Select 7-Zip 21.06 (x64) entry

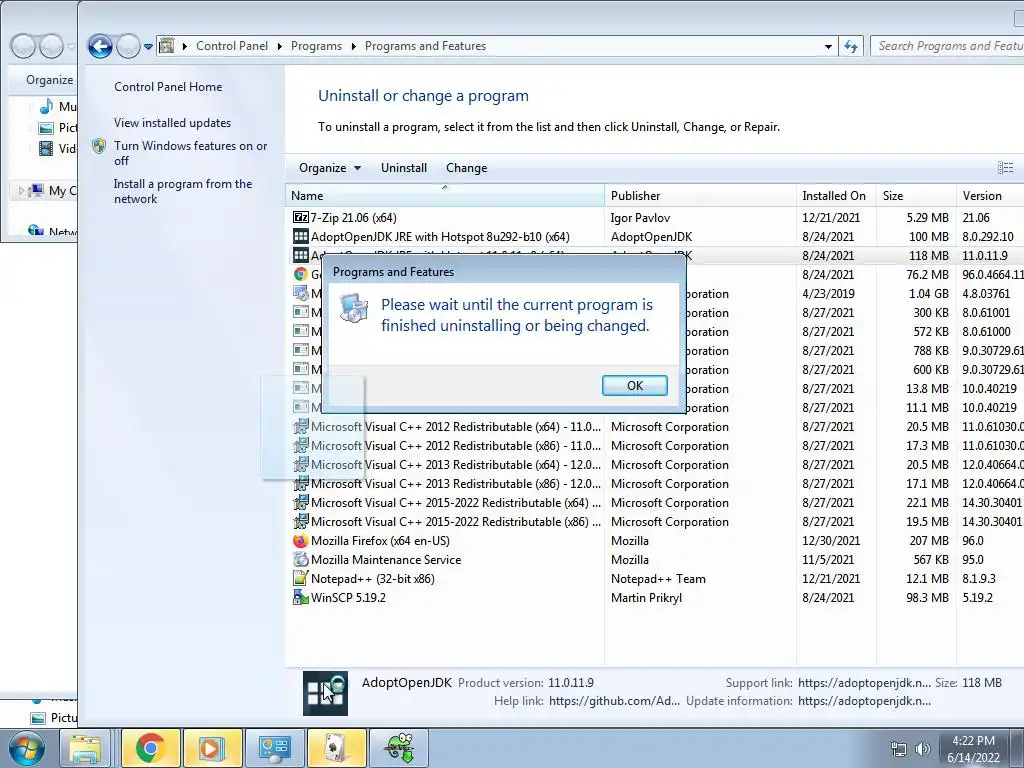pyautogui.click(x=353, y=217)
